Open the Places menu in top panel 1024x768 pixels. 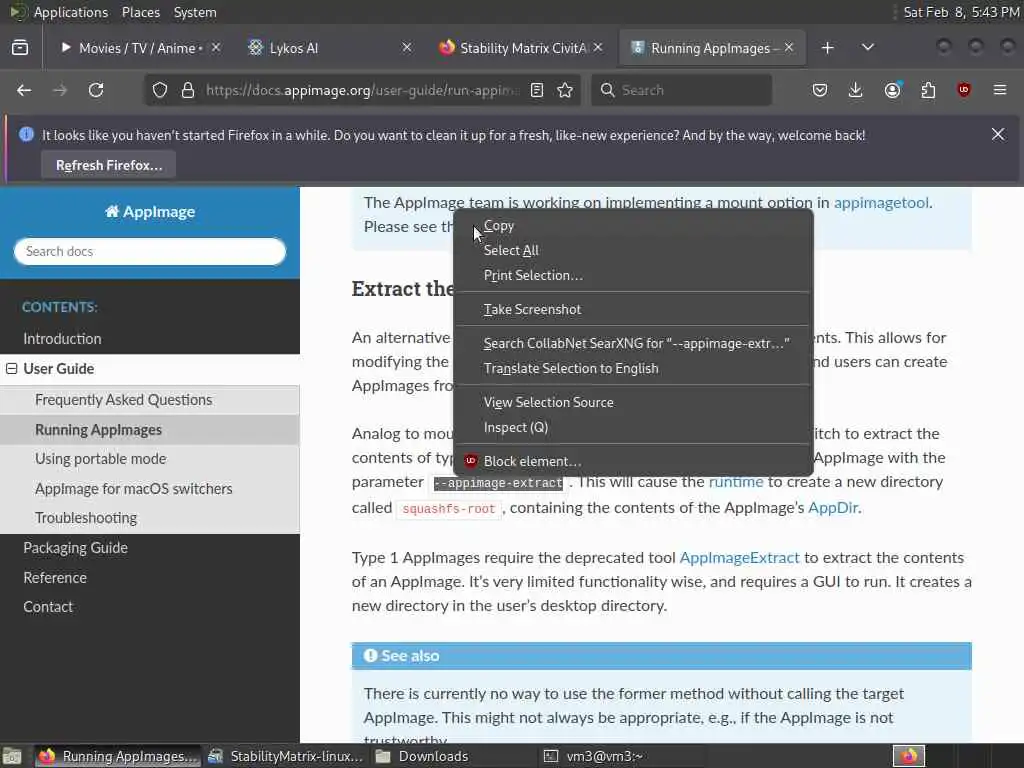coord(140,12)
